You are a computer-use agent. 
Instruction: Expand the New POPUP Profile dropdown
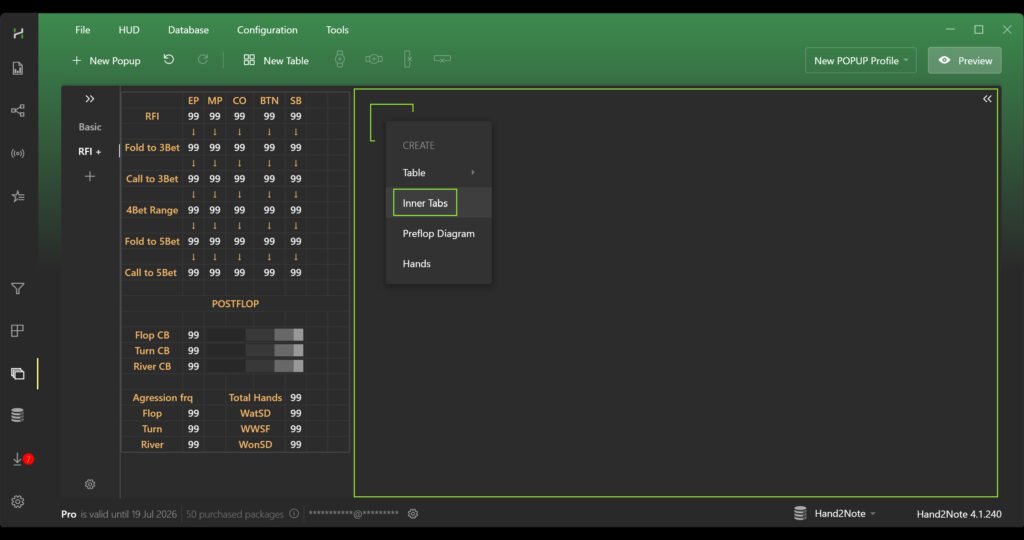[x=861, y=61]
